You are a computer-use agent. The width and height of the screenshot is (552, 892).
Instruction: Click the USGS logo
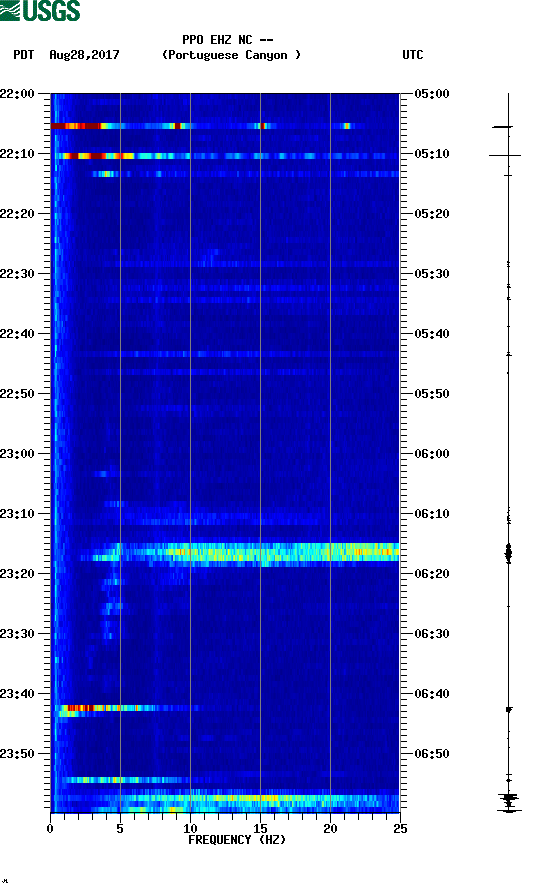click(40, 10)
